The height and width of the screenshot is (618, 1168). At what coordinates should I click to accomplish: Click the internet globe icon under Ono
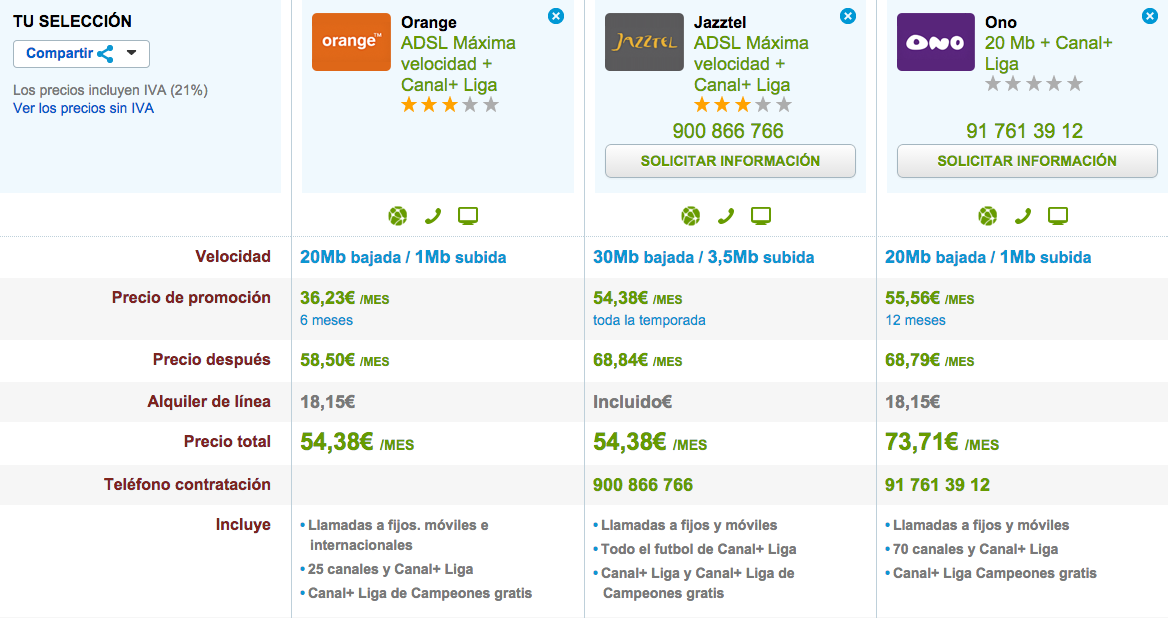[x=988, y=216]
